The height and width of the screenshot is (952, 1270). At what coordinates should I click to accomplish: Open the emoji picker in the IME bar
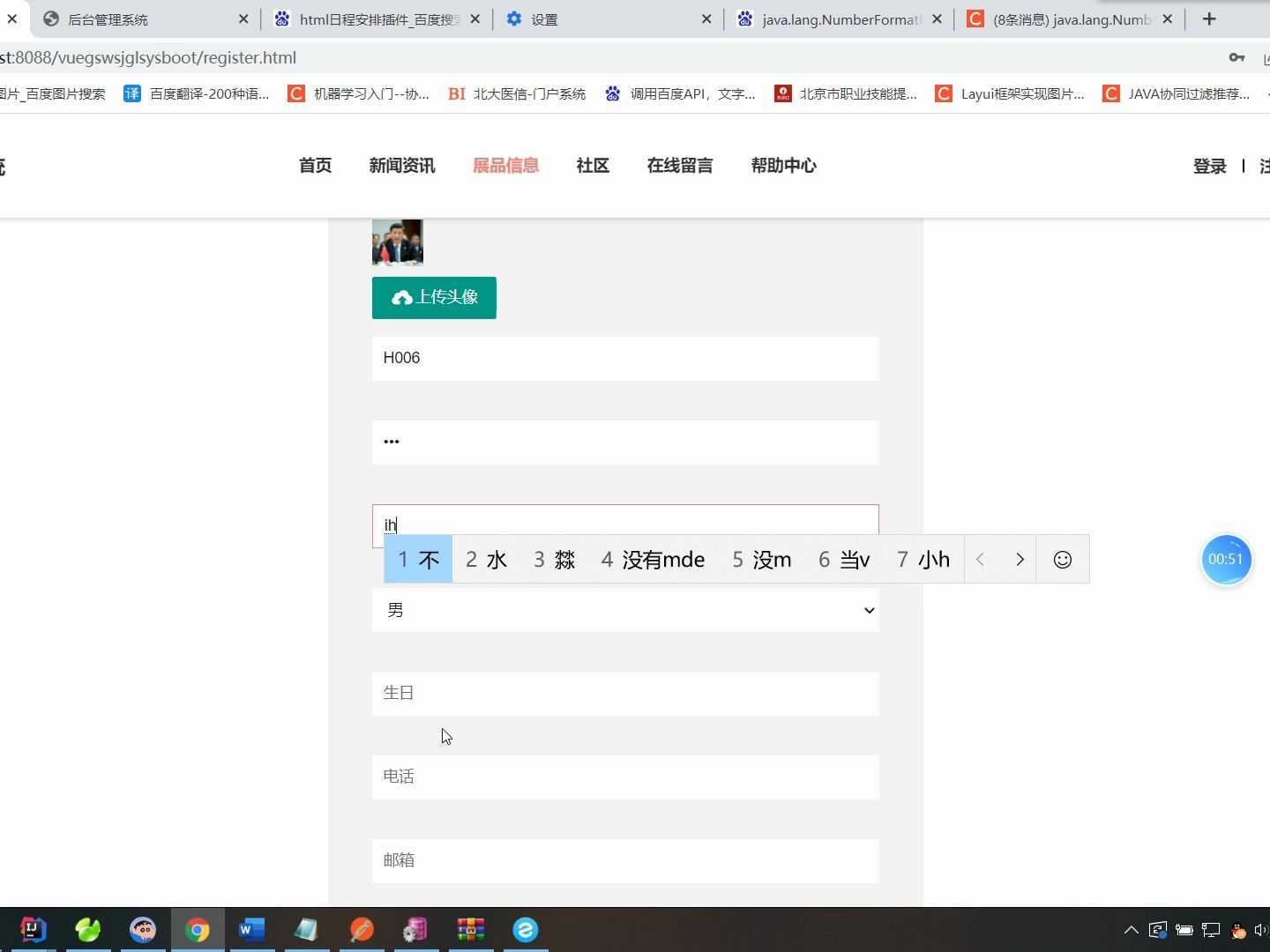point(1062,559)
